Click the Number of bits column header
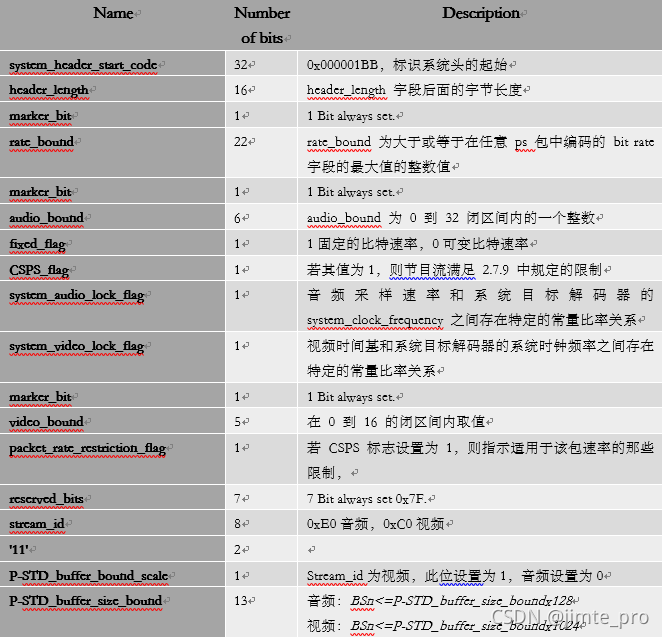Viewport: 664px width, 638px height. pyautogui.click(x=262, y=25)
